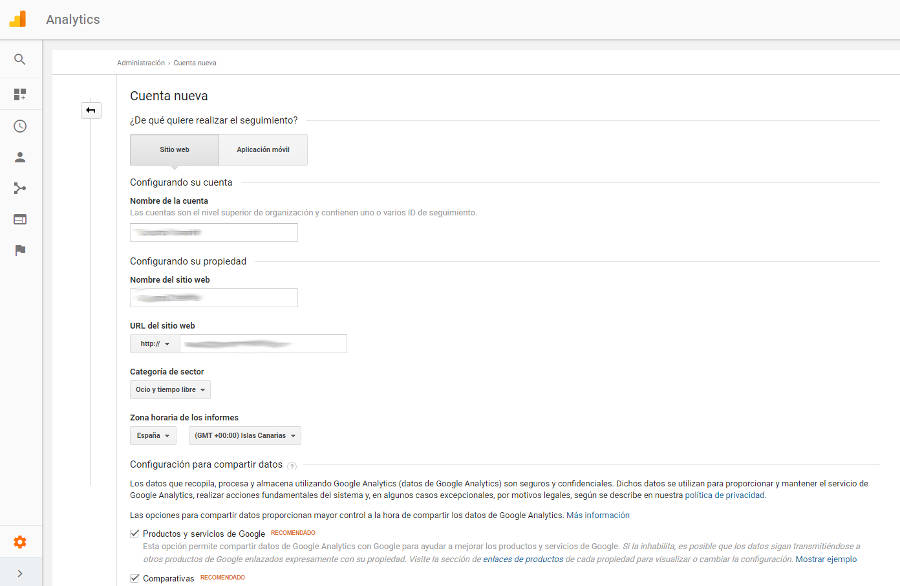Toggle Productos y servicios de Google checkbox
Viewport: 900px width, 586px height.
(135, 534)
